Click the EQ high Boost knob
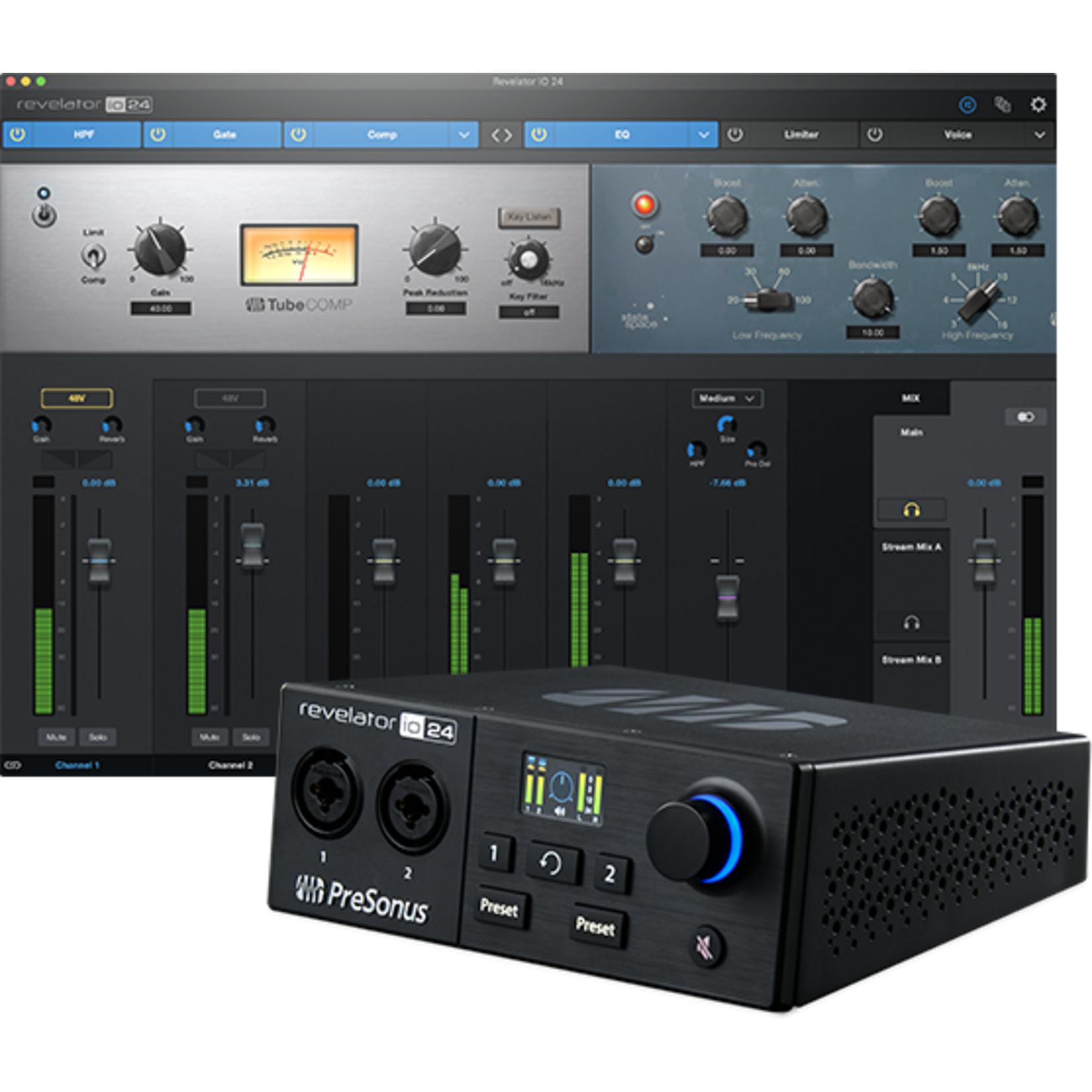 (x=939, y=215)
